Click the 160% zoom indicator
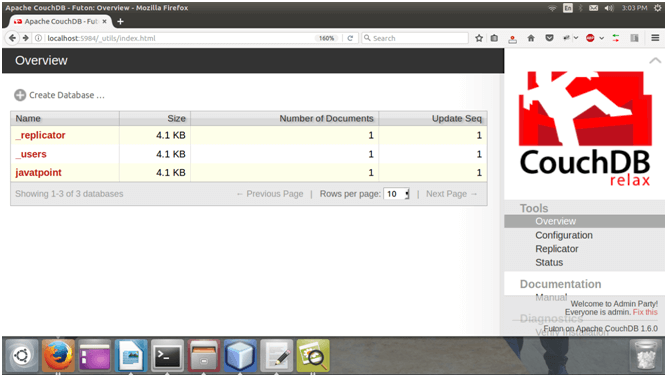667x377 pixels. (x=326, y=38)
